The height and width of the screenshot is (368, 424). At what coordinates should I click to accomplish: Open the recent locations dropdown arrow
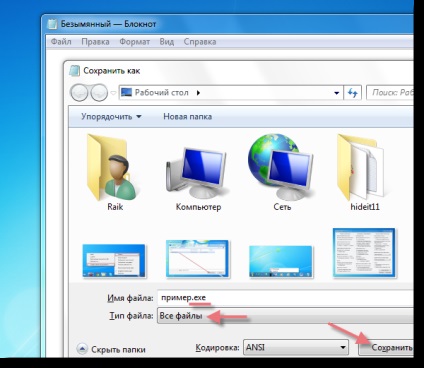click(113, 93)
